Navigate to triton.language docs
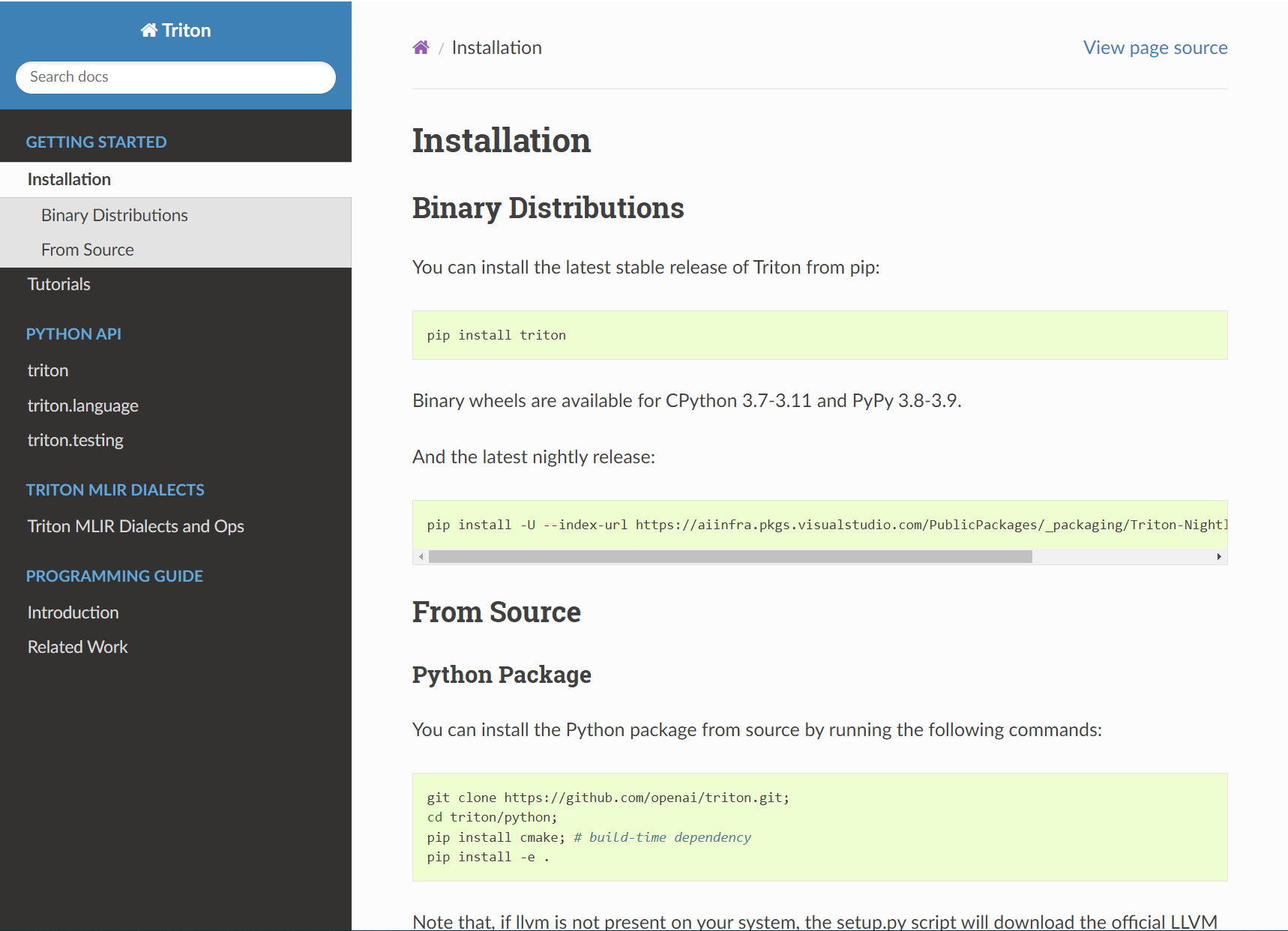 [82, 406]
